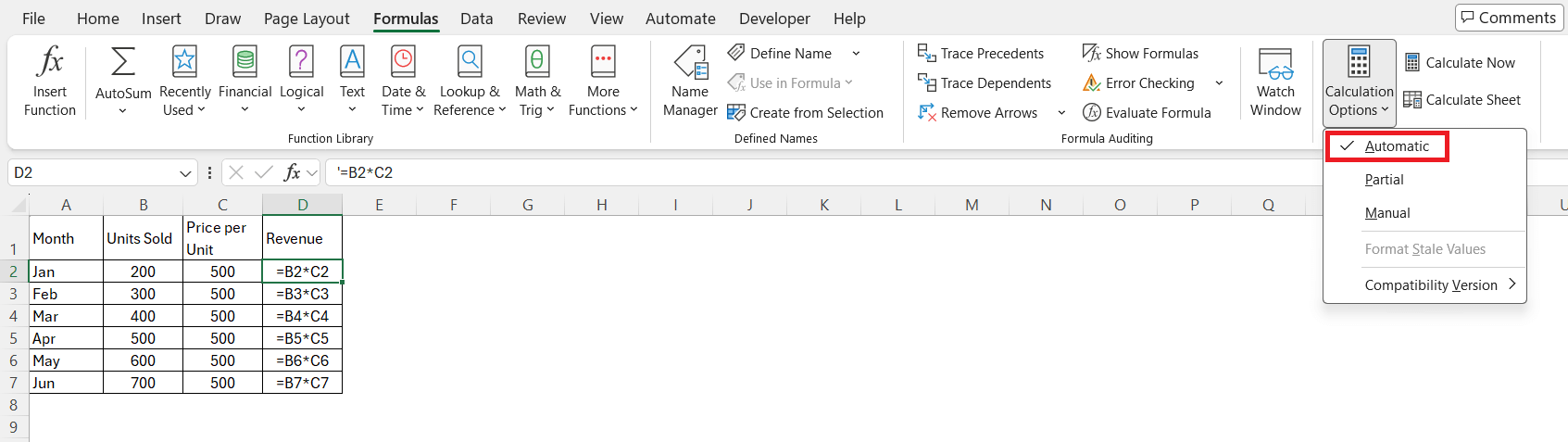The width and height of the screenshot is (1568, 442).
Task: Switch to the Page Layout tab
Action: [307, 19]
